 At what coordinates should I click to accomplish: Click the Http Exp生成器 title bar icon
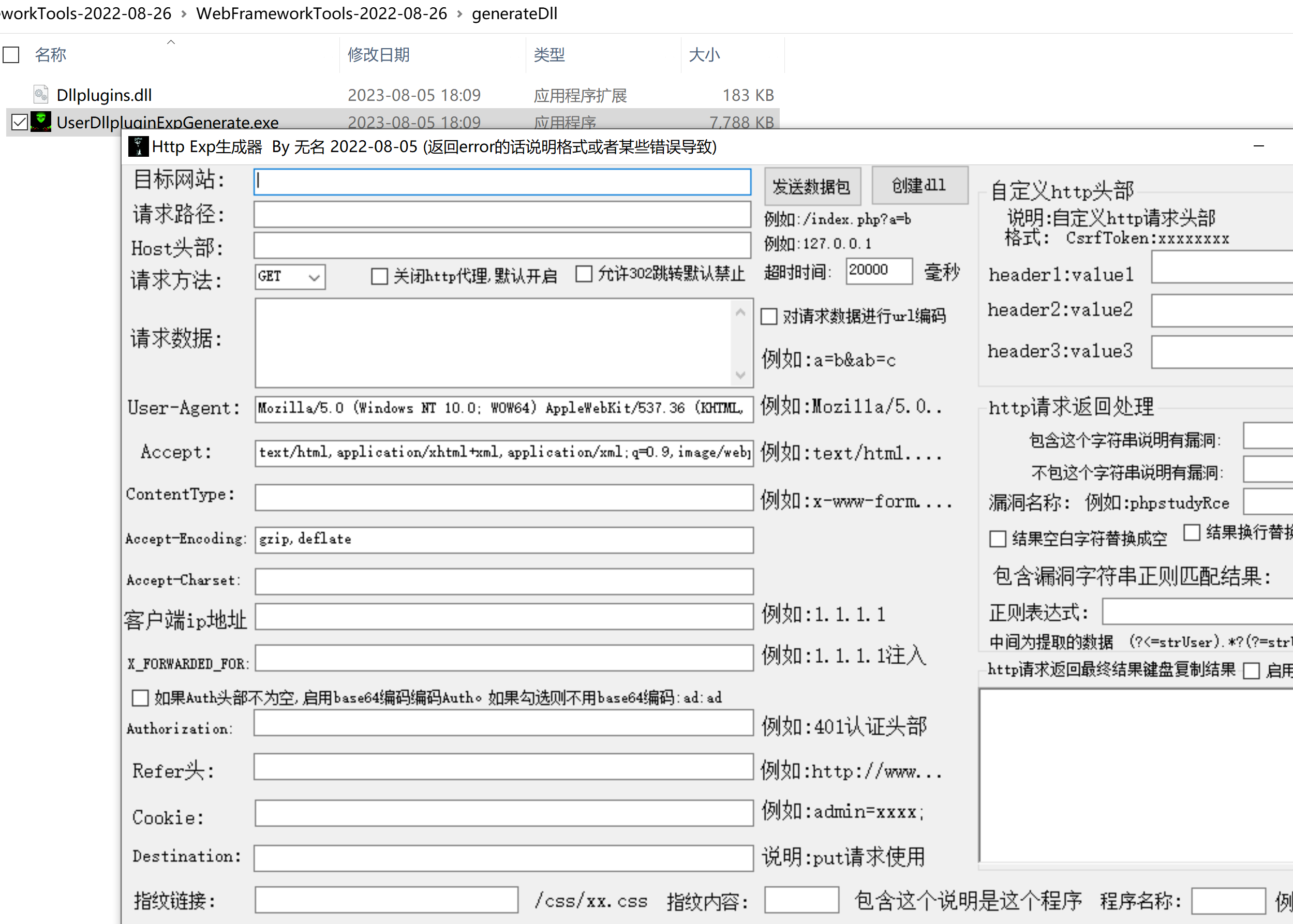click(x=138, y=147)
